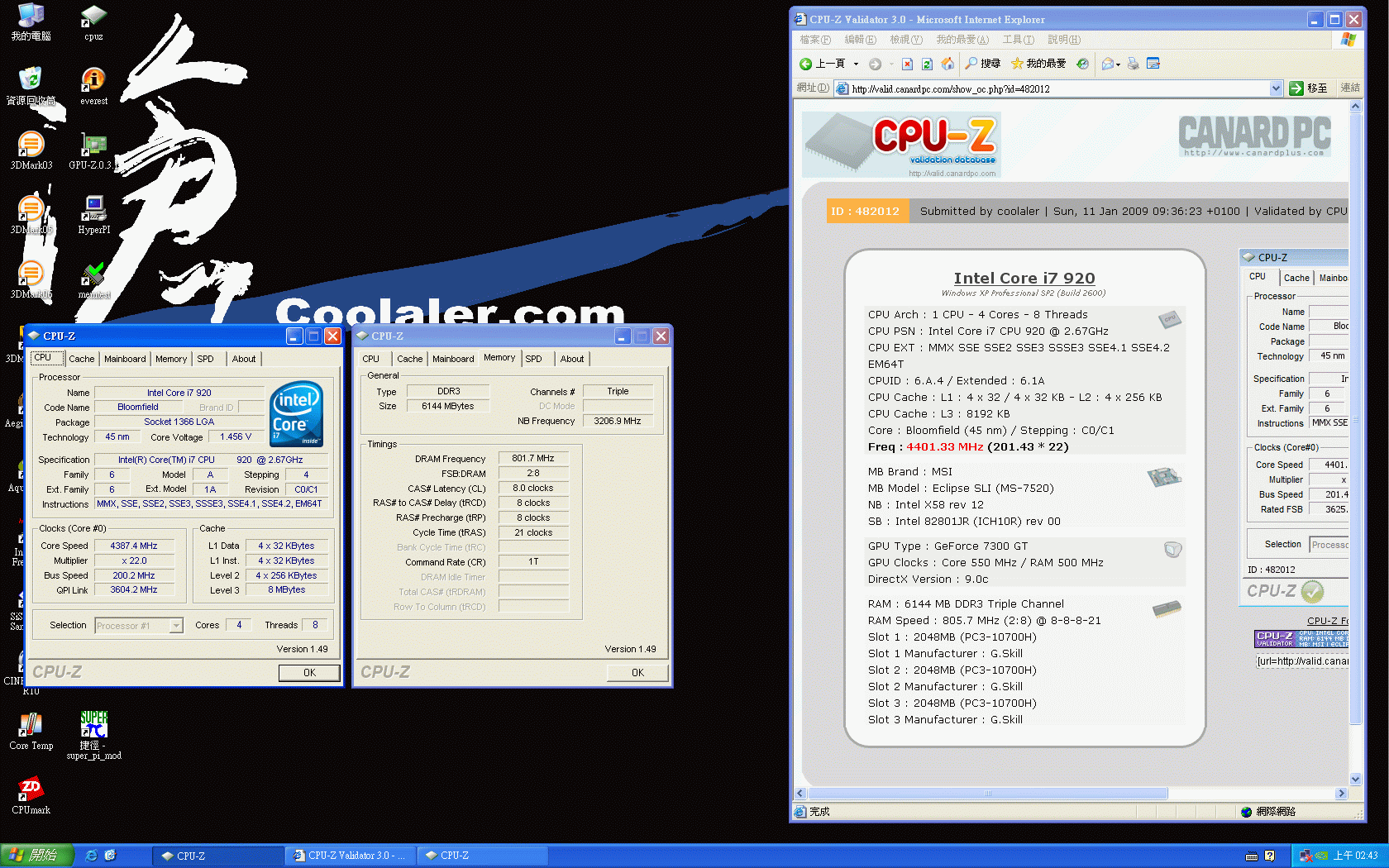Open the 說明 (Help) menu

tap(1063, 40)
